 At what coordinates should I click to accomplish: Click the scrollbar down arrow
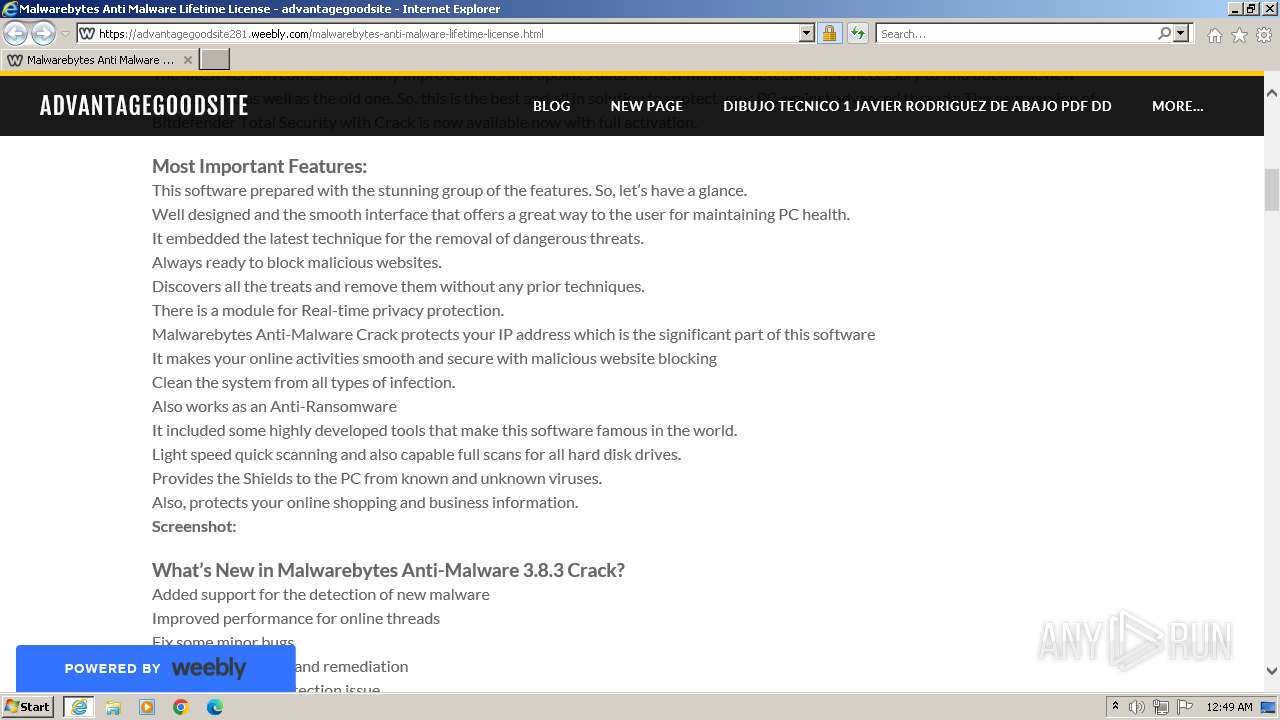point(1272,671)
